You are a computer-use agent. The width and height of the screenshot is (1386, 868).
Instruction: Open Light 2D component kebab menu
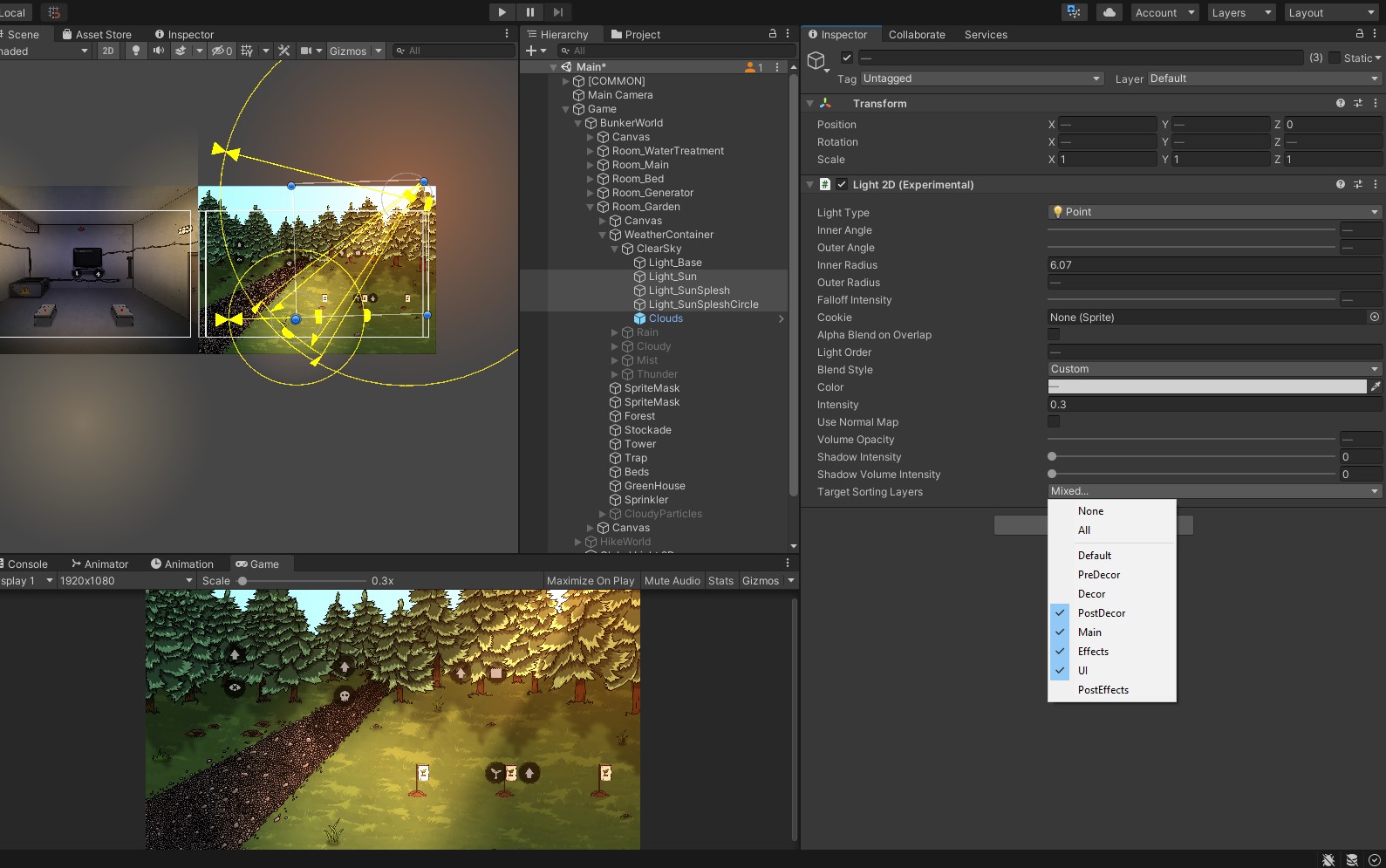pos(1376,184)
